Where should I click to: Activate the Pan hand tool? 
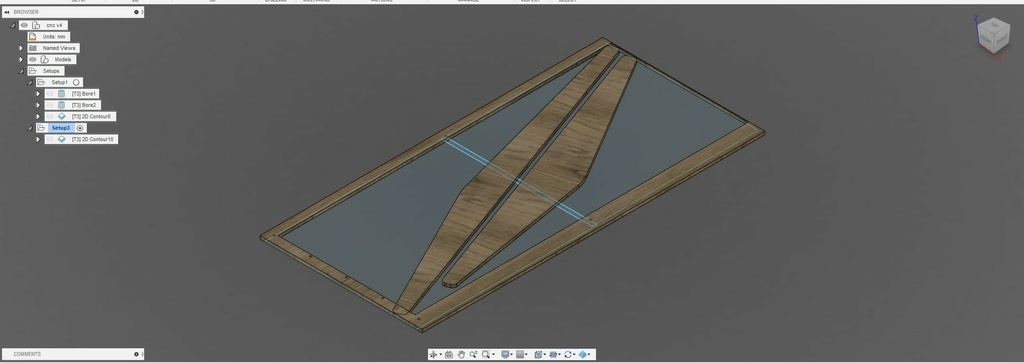pos(461,355)
